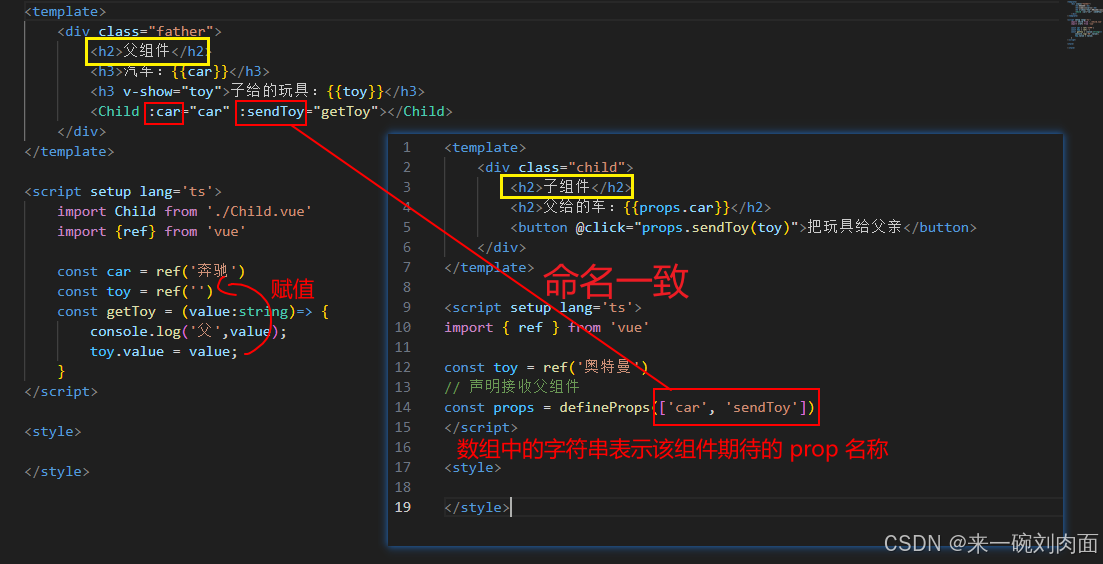1103x564 pixels.
Task: Click the h2 父给的车 {{props.car}} line
Action: (641, 207)
